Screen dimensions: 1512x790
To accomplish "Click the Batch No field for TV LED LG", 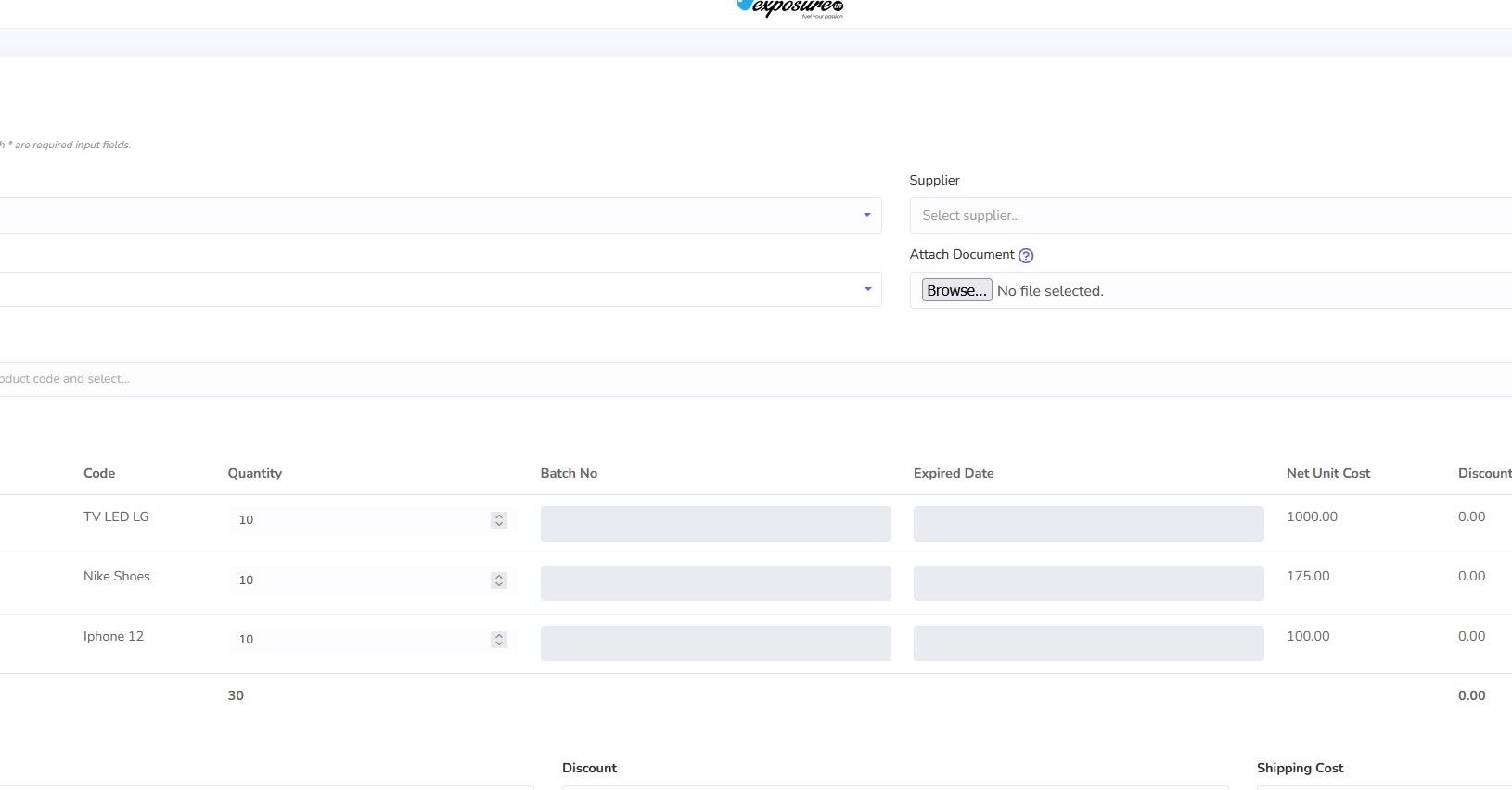I will coord(716,524).
